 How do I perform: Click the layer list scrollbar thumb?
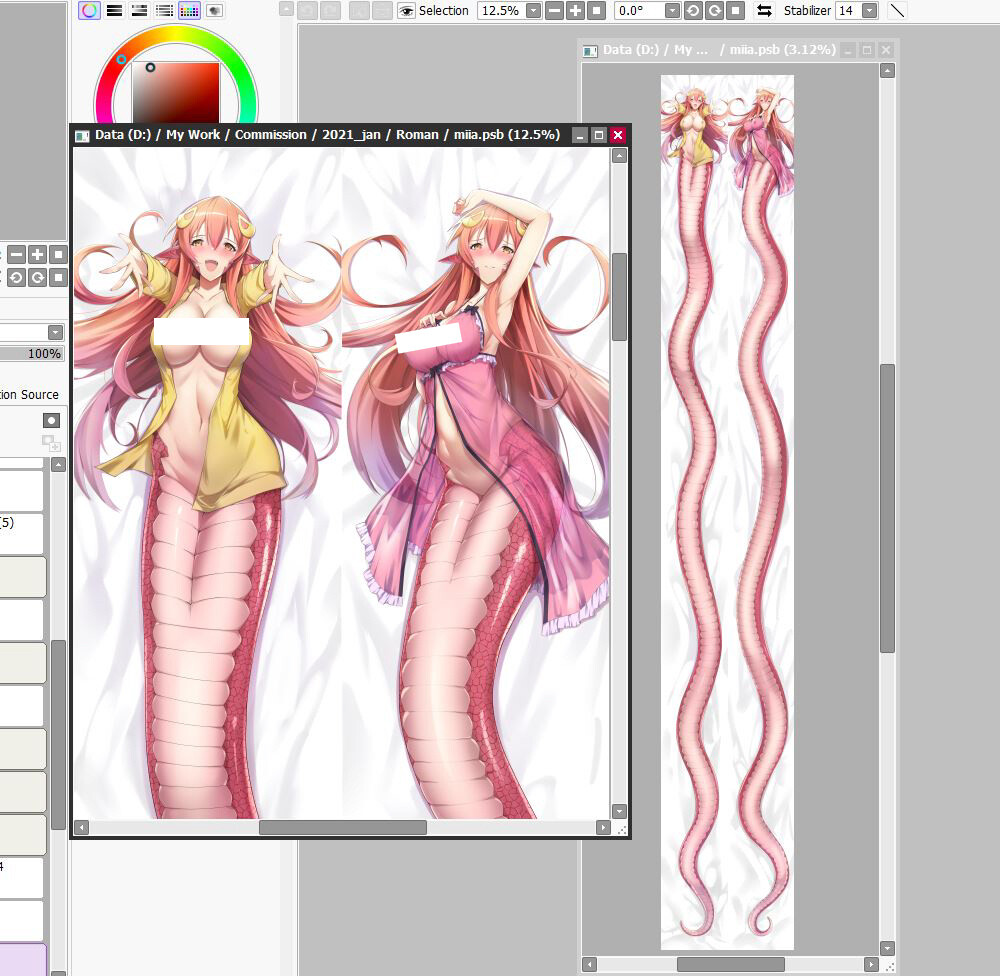point(59,735)
